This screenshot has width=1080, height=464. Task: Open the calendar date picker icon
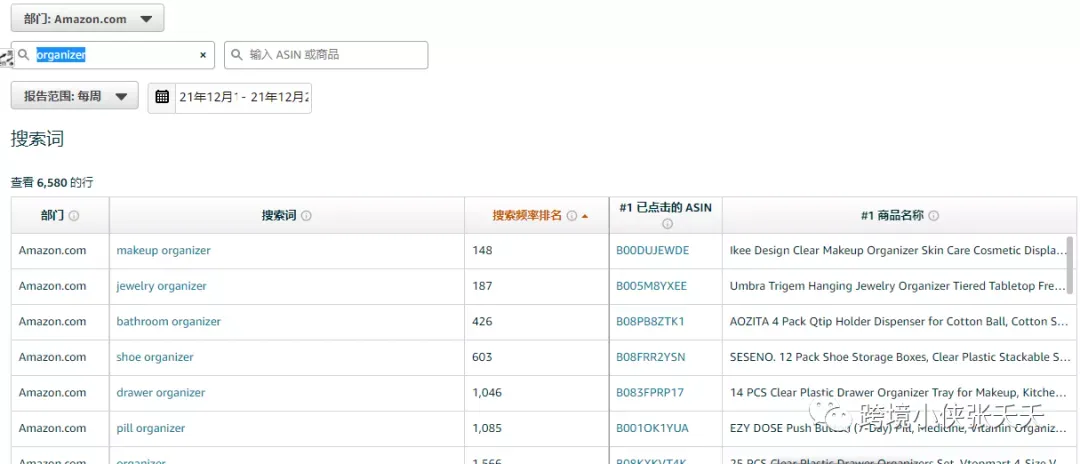(x=162, y=97)
